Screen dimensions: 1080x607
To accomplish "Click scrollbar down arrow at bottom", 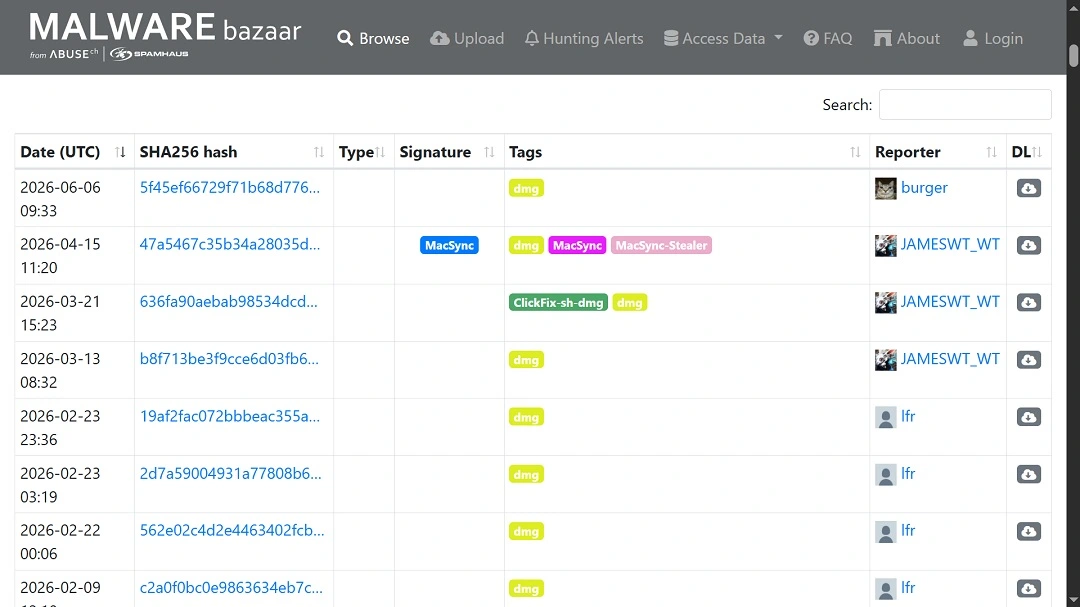I will point(1073,600).
